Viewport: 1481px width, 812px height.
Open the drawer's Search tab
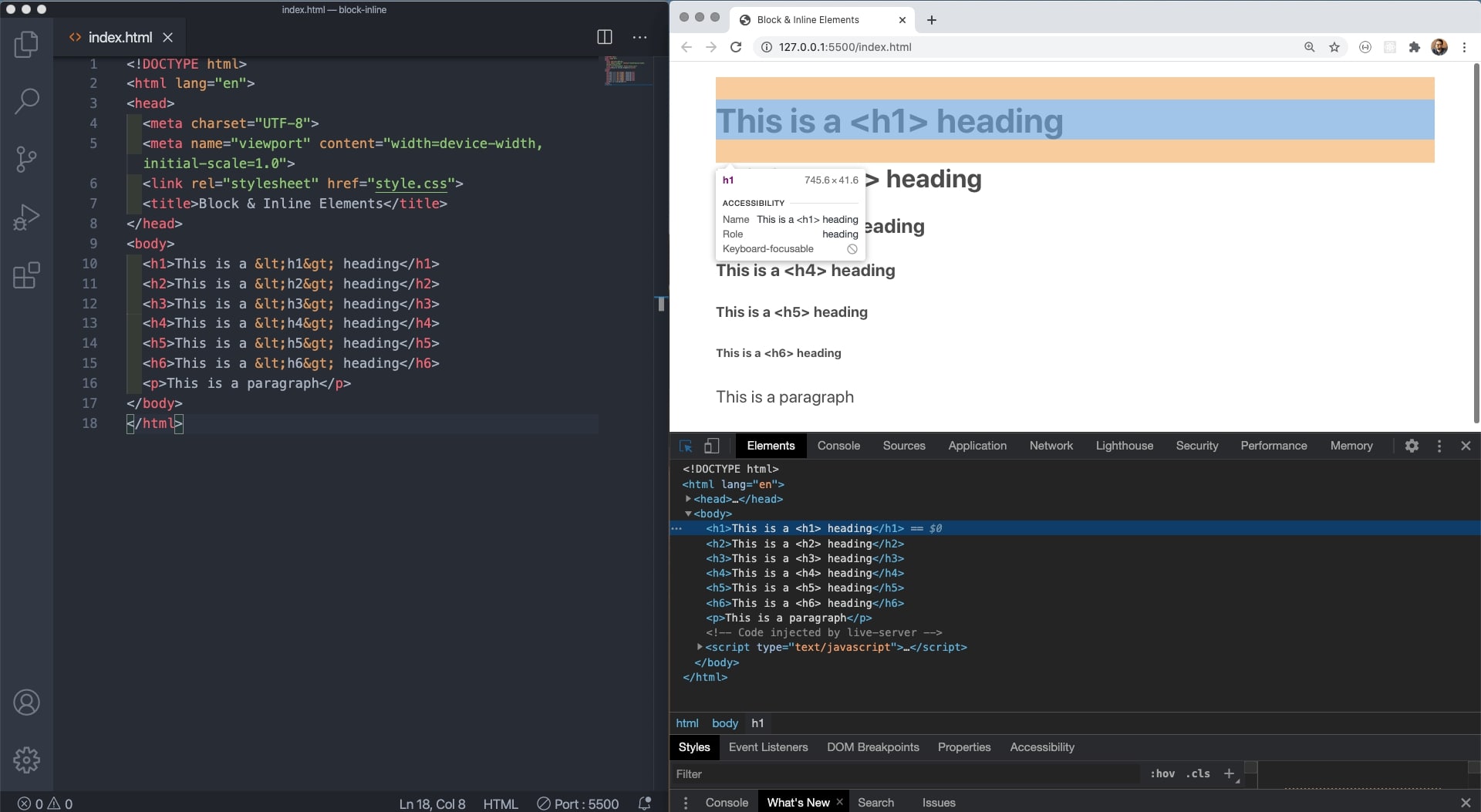[x=875, y=803]
